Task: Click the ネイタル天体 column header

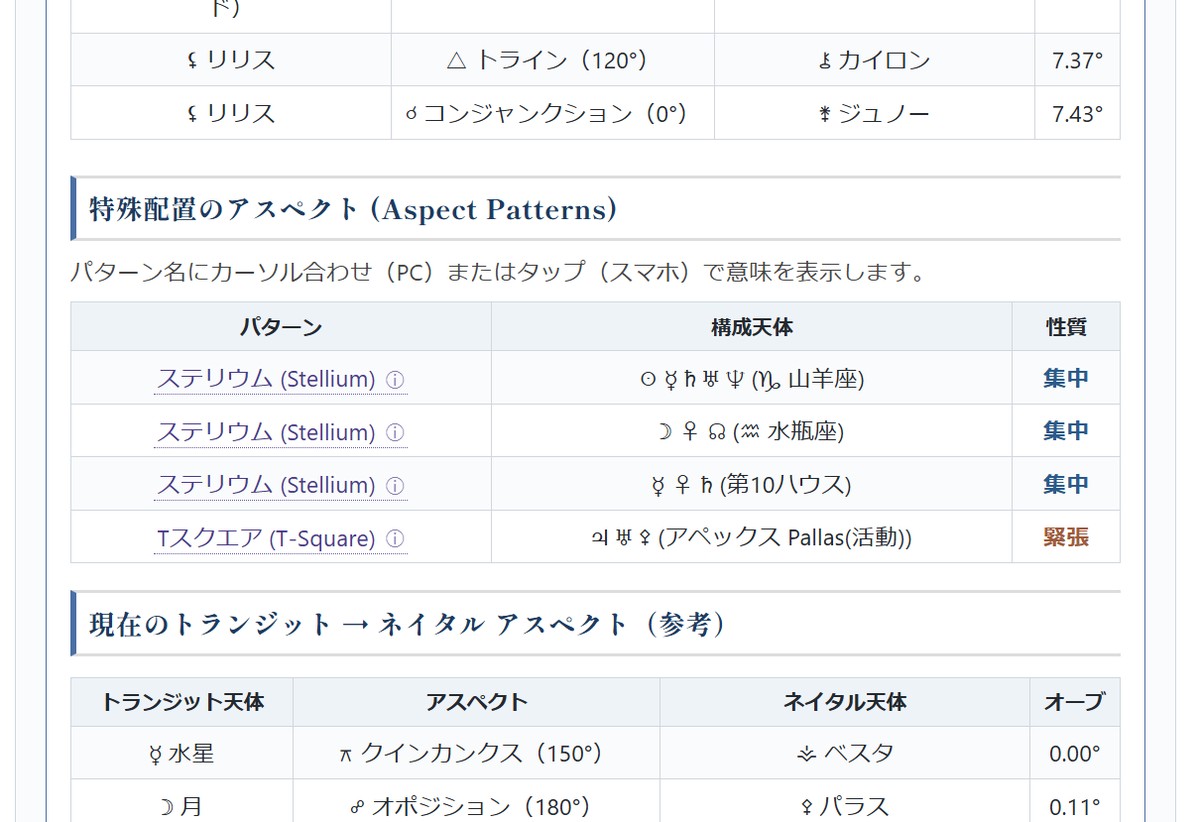Action: tap(845, 702)
